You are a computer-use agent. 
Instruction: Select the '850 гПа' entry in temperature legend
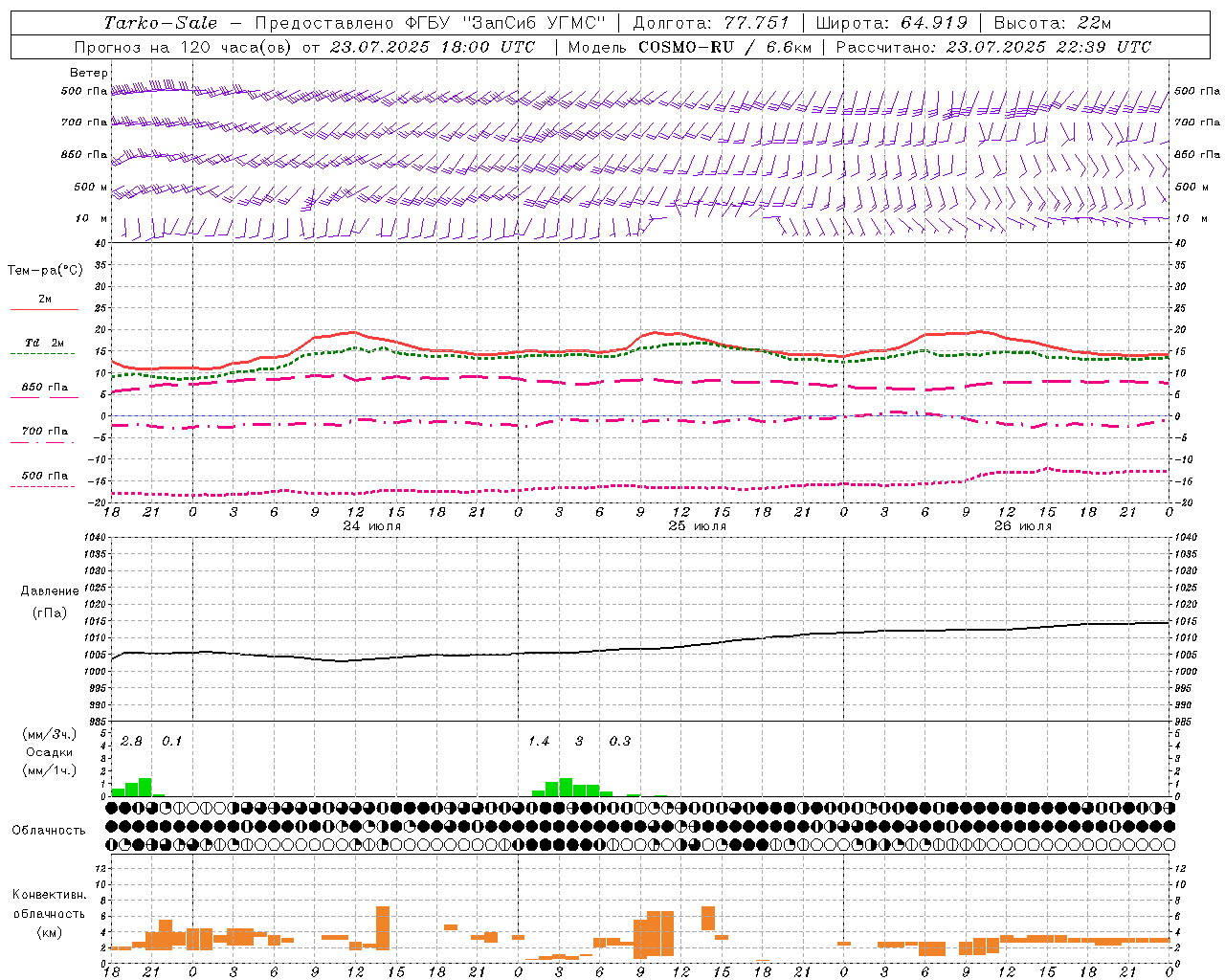pyautogui.click(x=45, y=388)
